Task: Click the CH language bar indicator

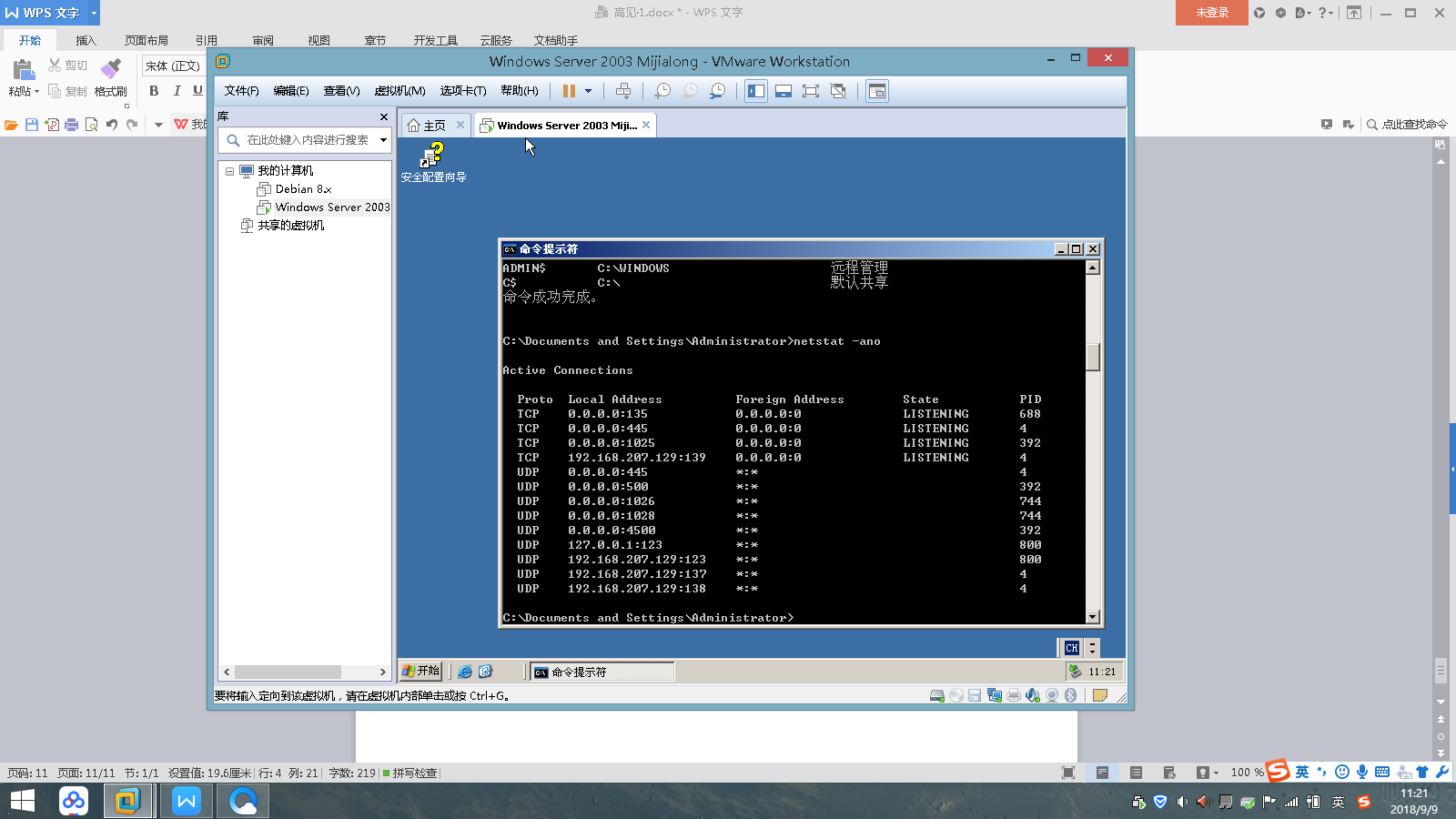Action: 1072,648
